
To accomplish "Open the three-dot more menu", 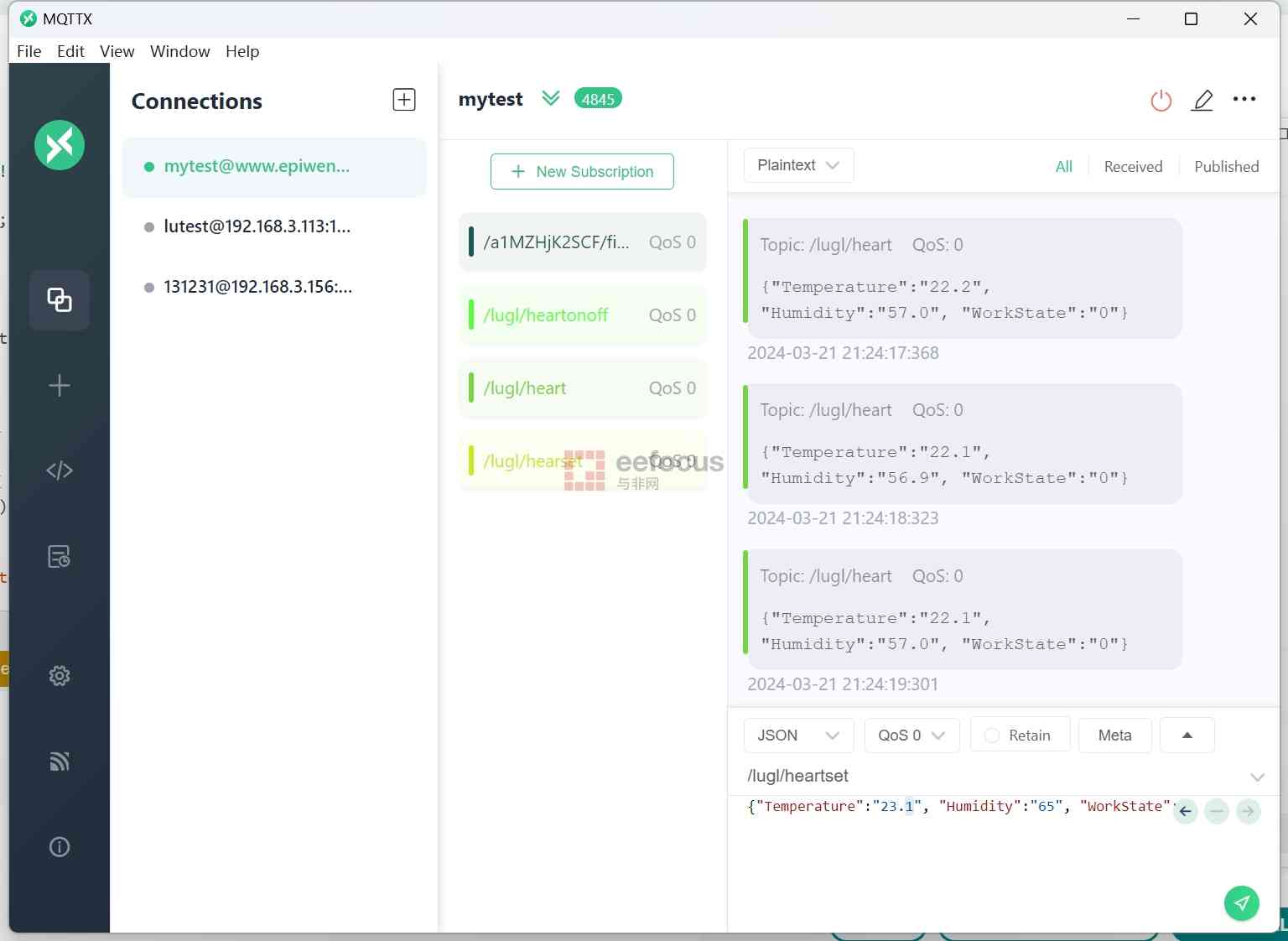I will [x=1244, y=99].
